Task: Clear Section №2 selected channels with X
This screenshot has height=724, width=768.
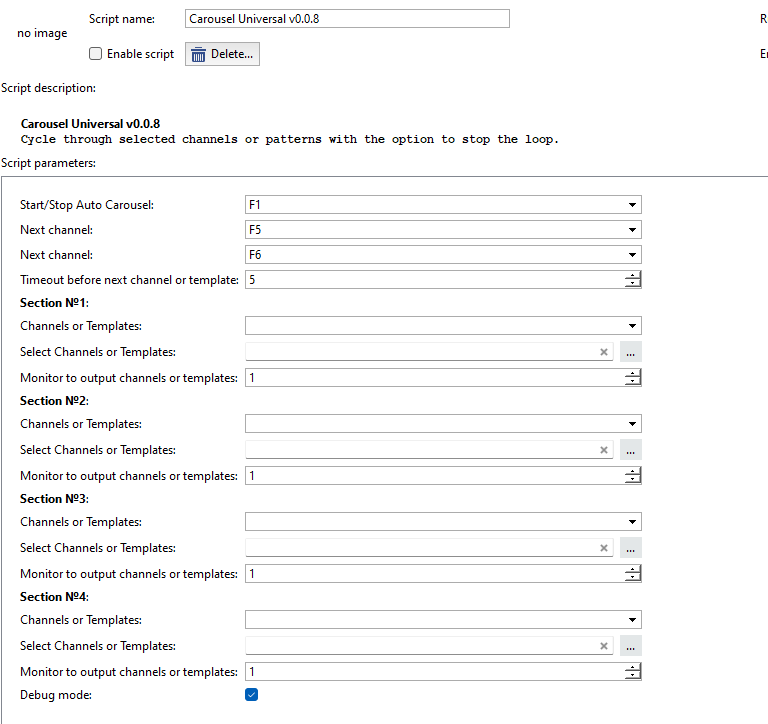Action: click(x=603, y=450)
